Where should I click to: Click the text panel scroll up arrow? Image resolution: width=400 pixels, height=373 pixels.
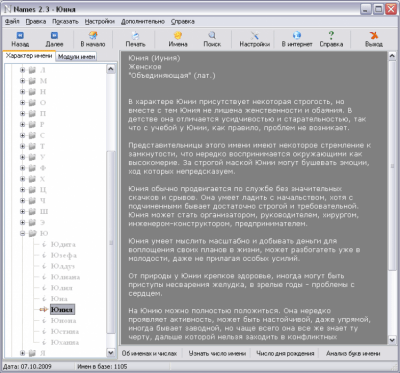392,56
